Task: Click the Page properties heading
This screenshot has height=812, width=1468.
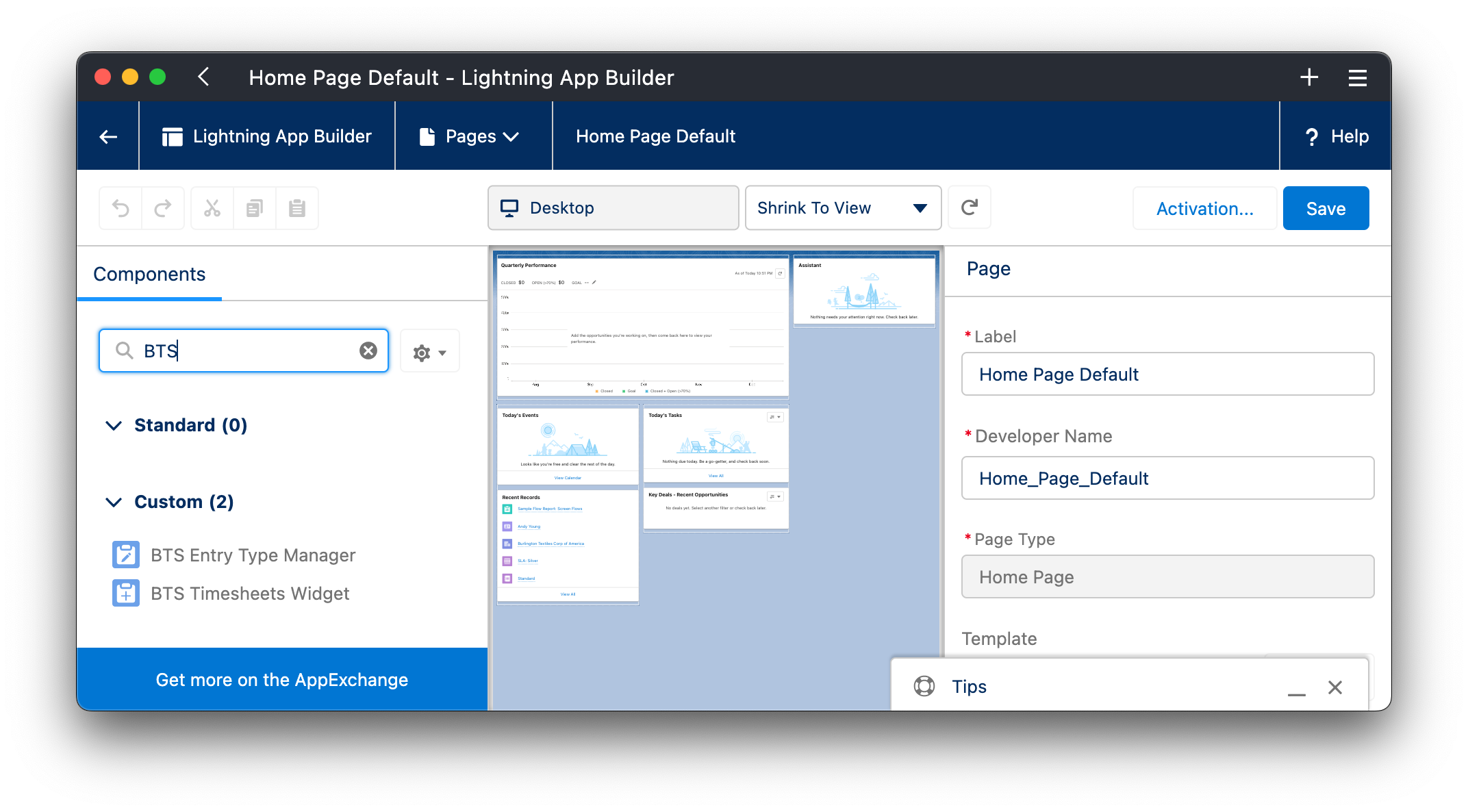Action: point(988,268)
